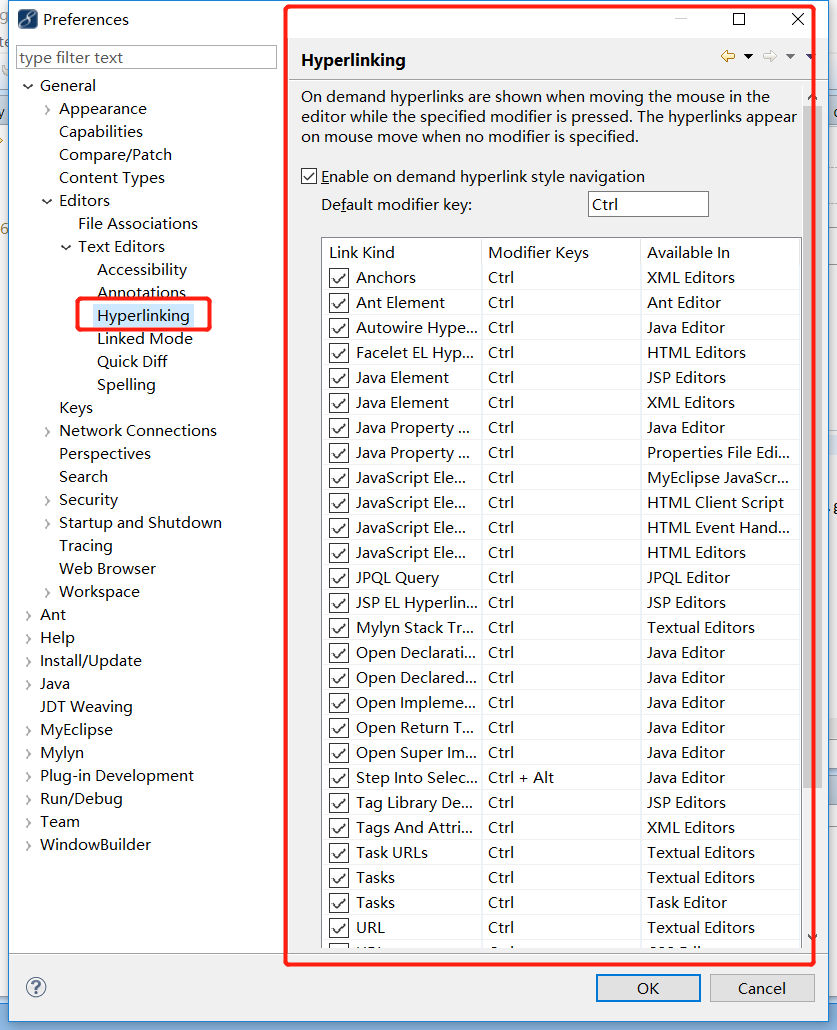Select Linked Mode preference page
Image resolution: width=837 pixels, height=1030 pixels.
(x=145, y=338)
